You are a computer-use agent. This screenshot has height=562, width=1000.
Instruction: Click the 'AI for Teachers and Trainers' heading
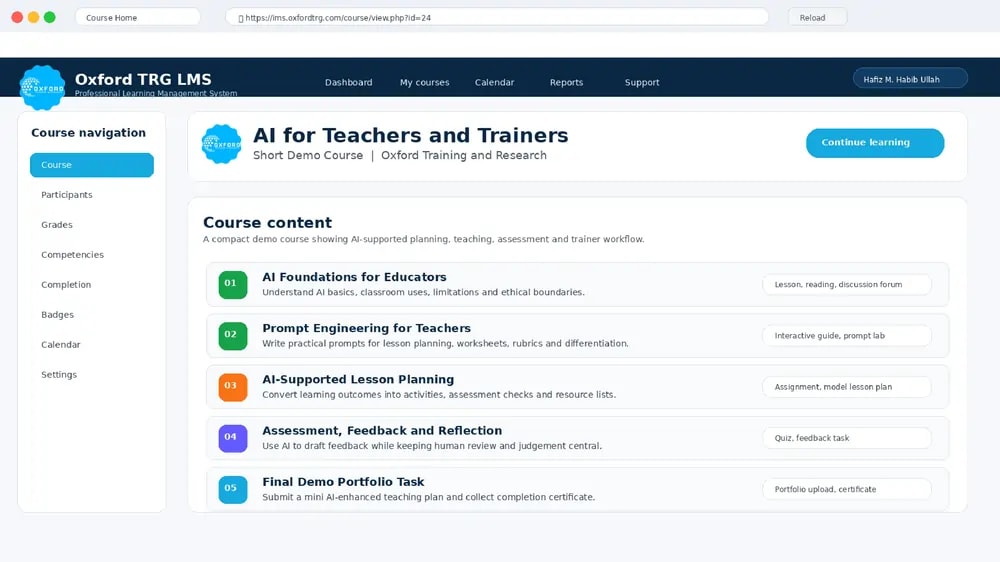410,135
